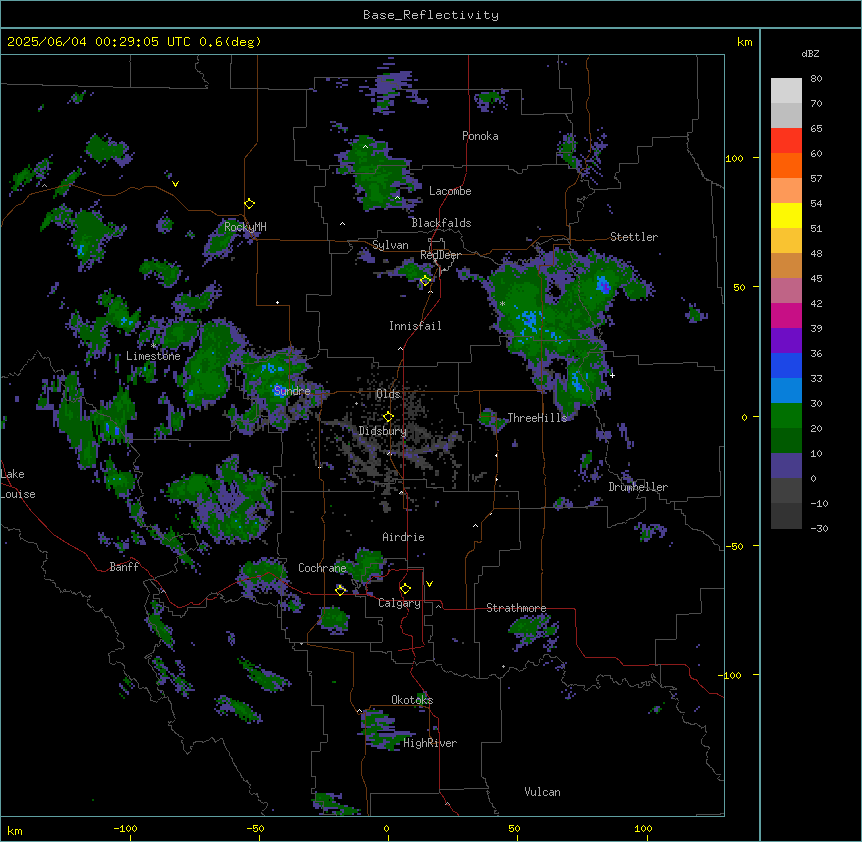The image size is (862, 842).
Task: Click the white plus marker east of ThreeHills storm
Action: (612, 375)
